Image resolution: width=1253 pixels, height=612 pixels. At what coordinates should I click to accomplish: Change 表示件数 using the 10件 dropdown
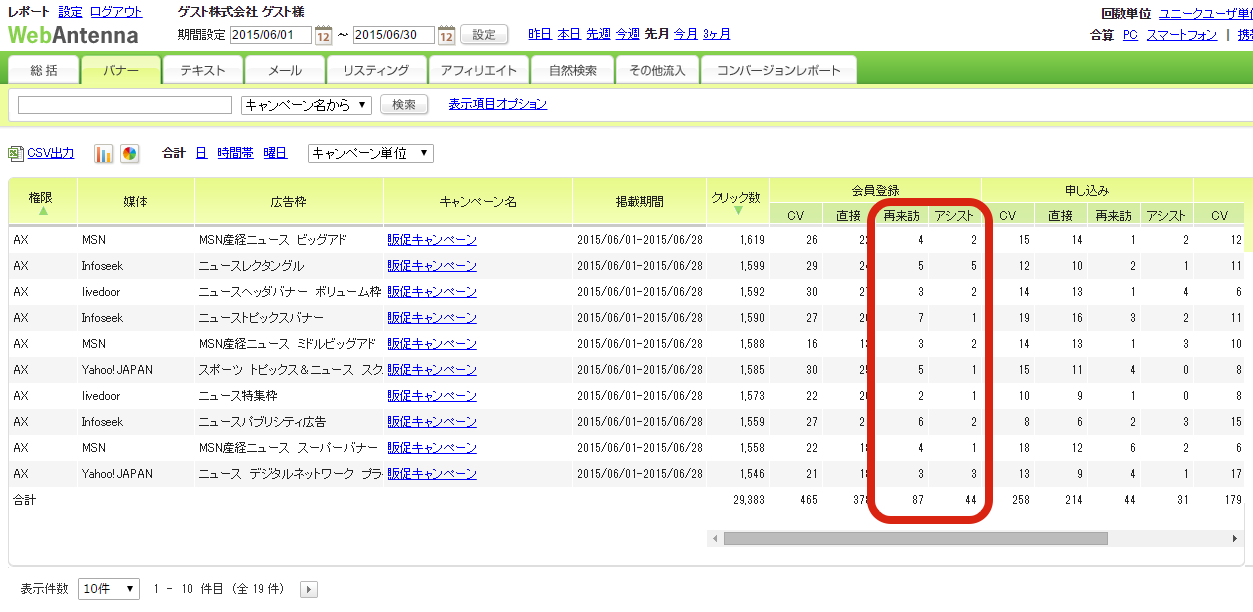[x=109, y=589]
